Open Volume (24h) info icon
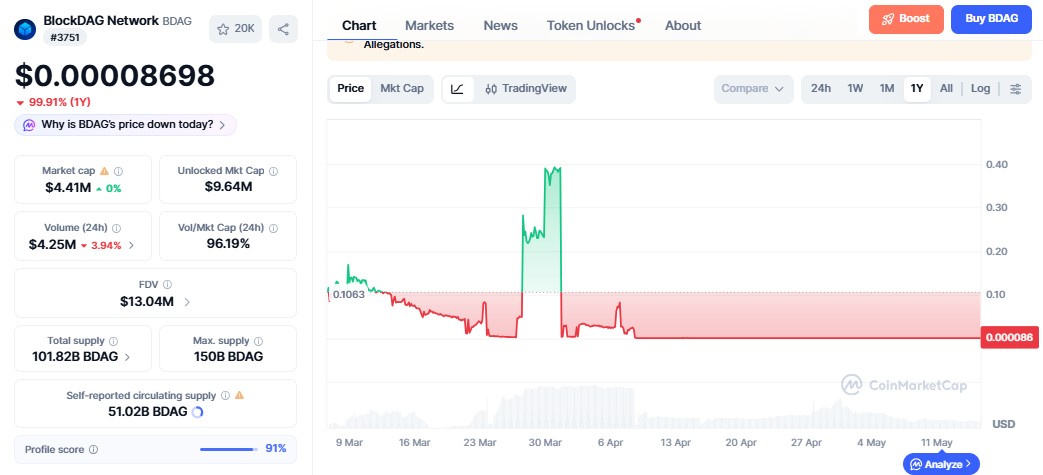This screenshot has width=1043, height=475. [116, 228]
